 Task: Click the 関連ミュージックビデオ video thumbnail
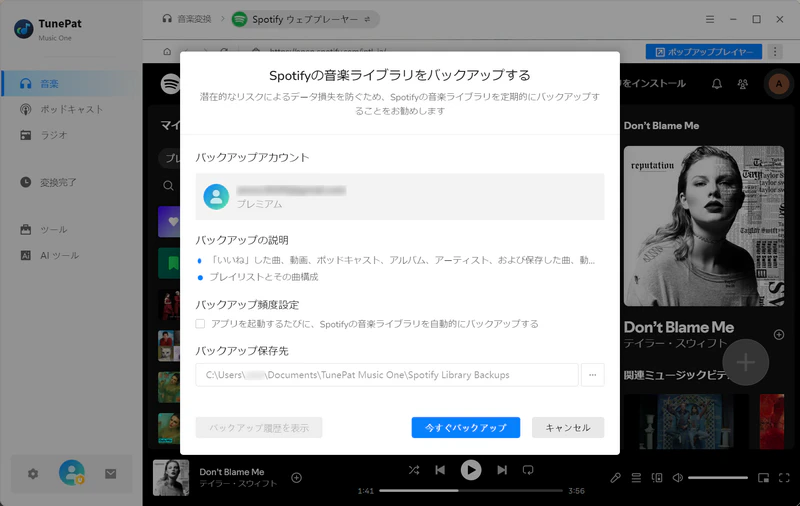(686, 421)
